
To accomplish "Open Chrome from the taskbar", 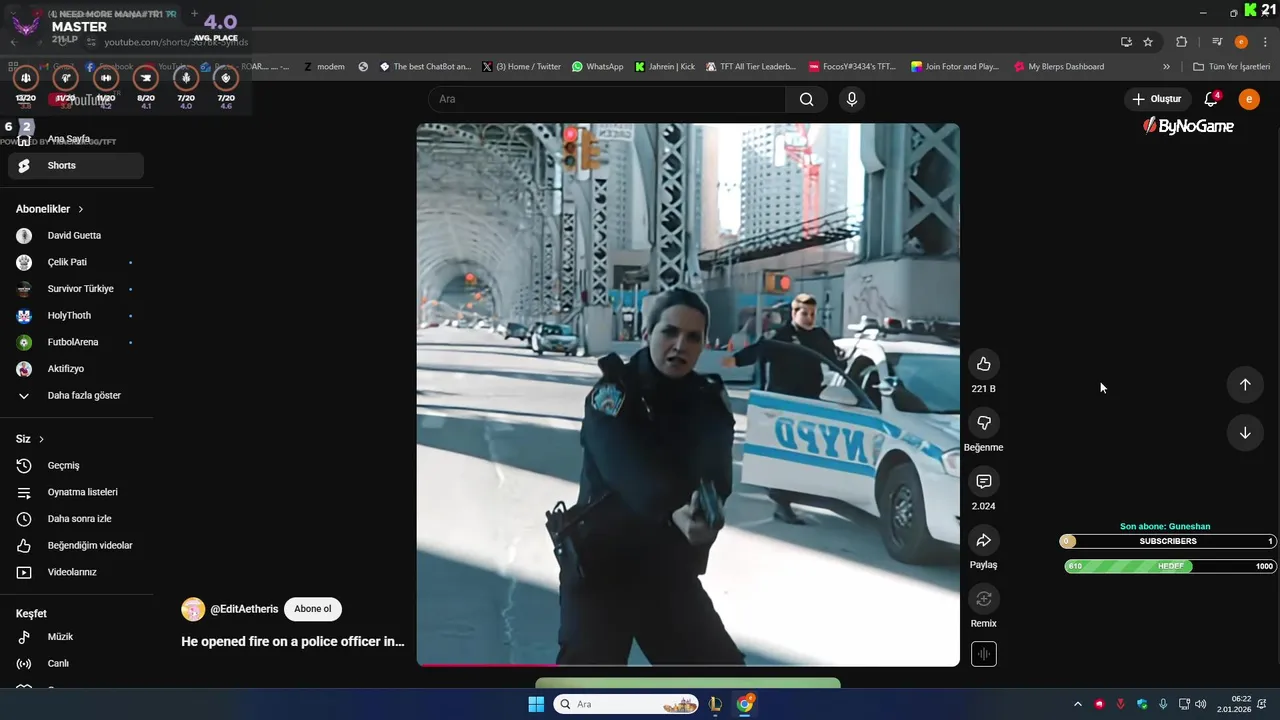I will click(x=745, y=704).
